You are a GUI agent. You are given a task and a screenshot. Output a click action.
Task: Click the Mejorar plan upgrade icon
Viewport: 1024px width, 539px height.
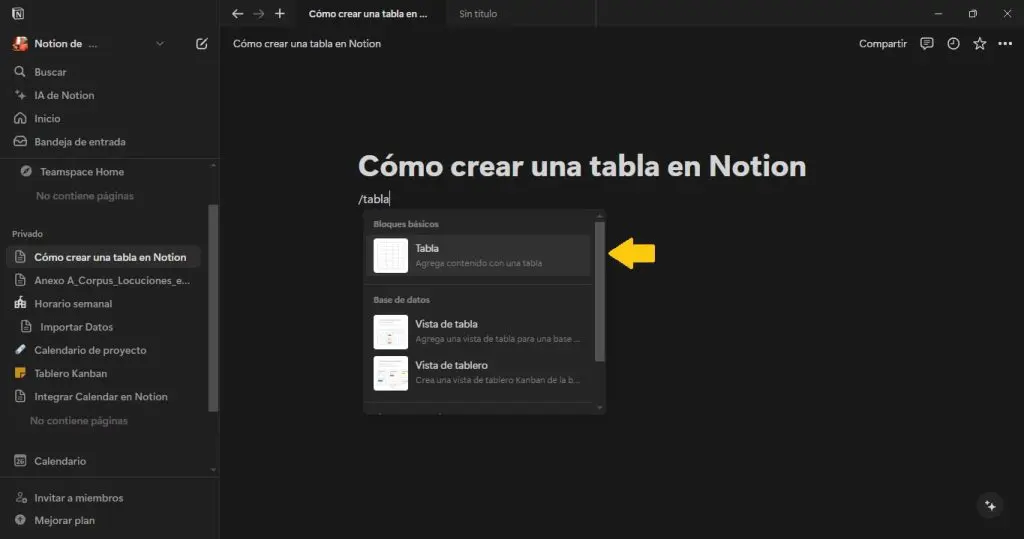pyautogui.click(x=20, y=520)
